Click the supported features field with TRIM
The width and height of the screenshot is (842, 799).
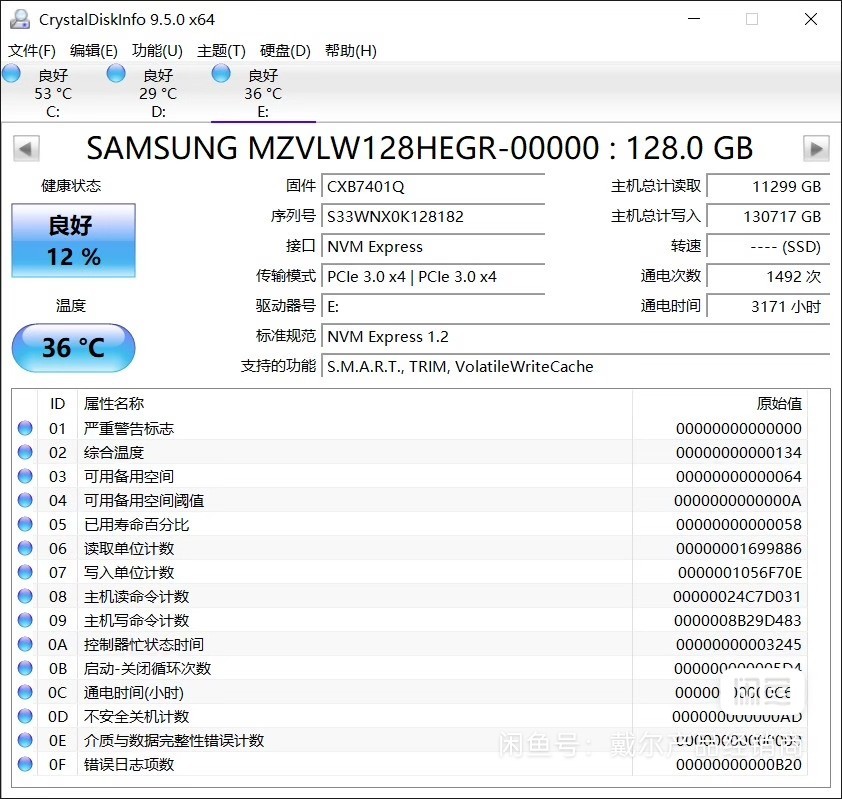tap(576, 367)
